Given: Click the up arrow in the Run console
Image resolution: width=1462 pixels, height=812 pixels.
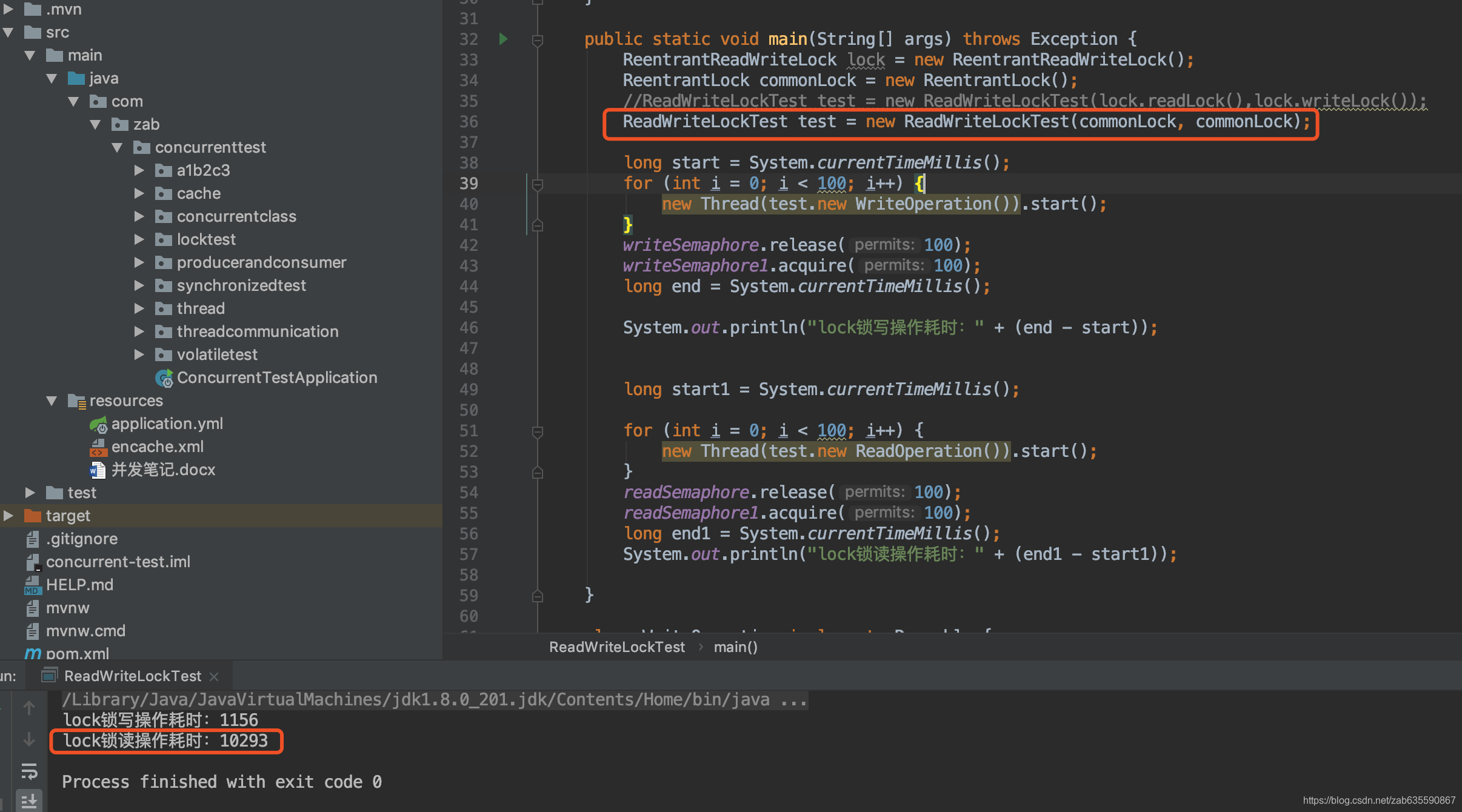Looking at the screenshot, I should 29,707.
